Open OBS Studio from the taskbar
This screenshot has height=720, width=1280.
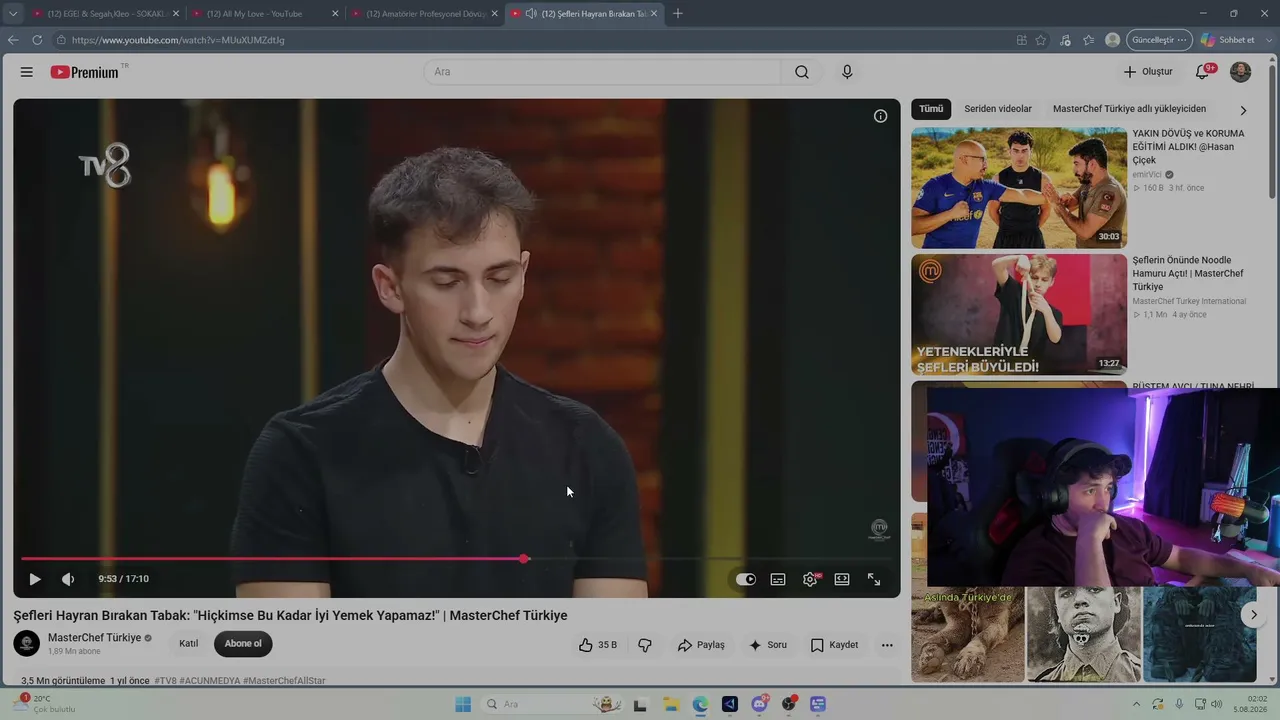pyautogui.click(x=789, y=704)
